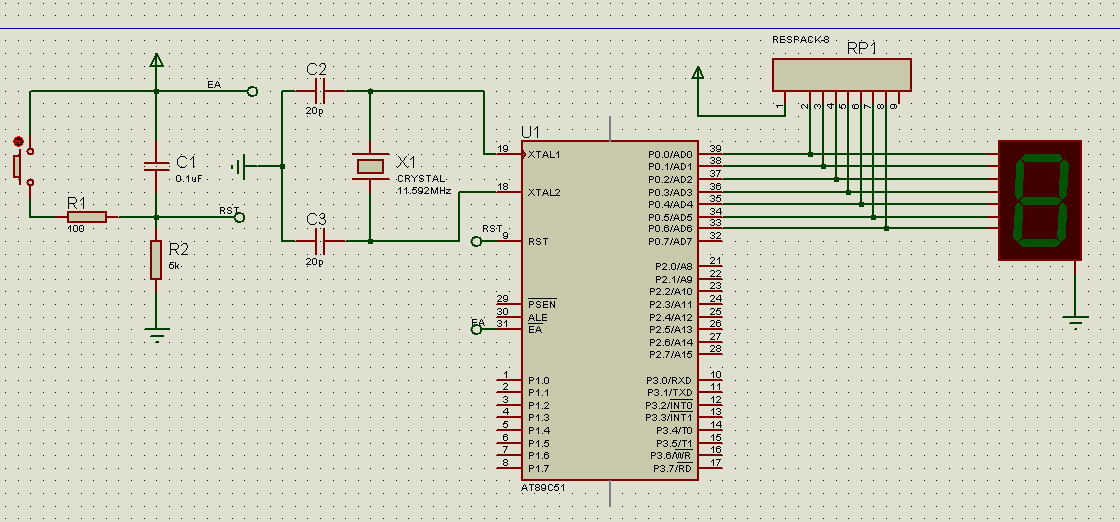This screenshot has width=1120, height=522.
Task: Click the crystal X1 symbol
Action: 370,166
